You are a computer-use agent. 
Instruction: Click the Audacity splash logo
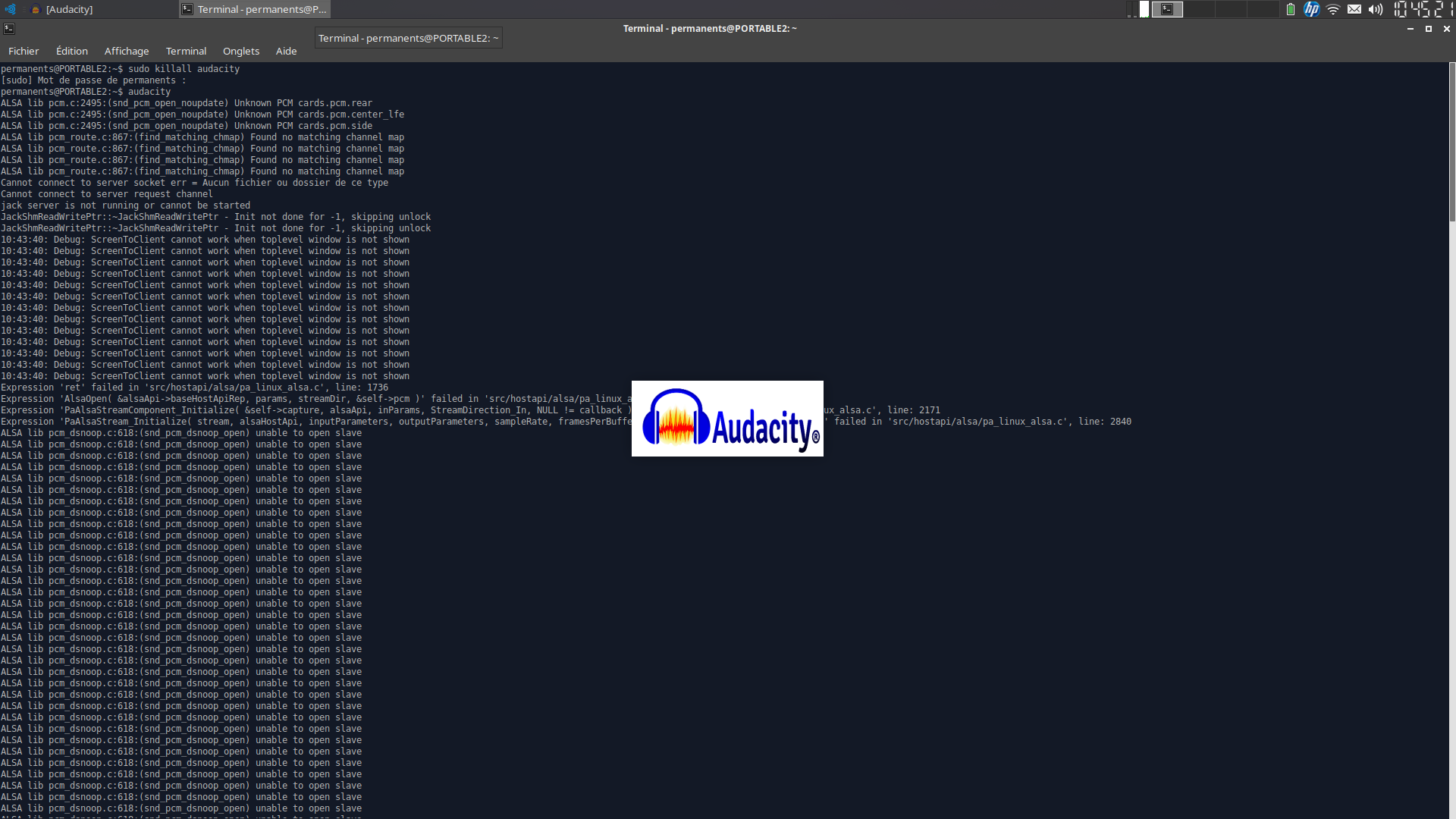point(727,419)
